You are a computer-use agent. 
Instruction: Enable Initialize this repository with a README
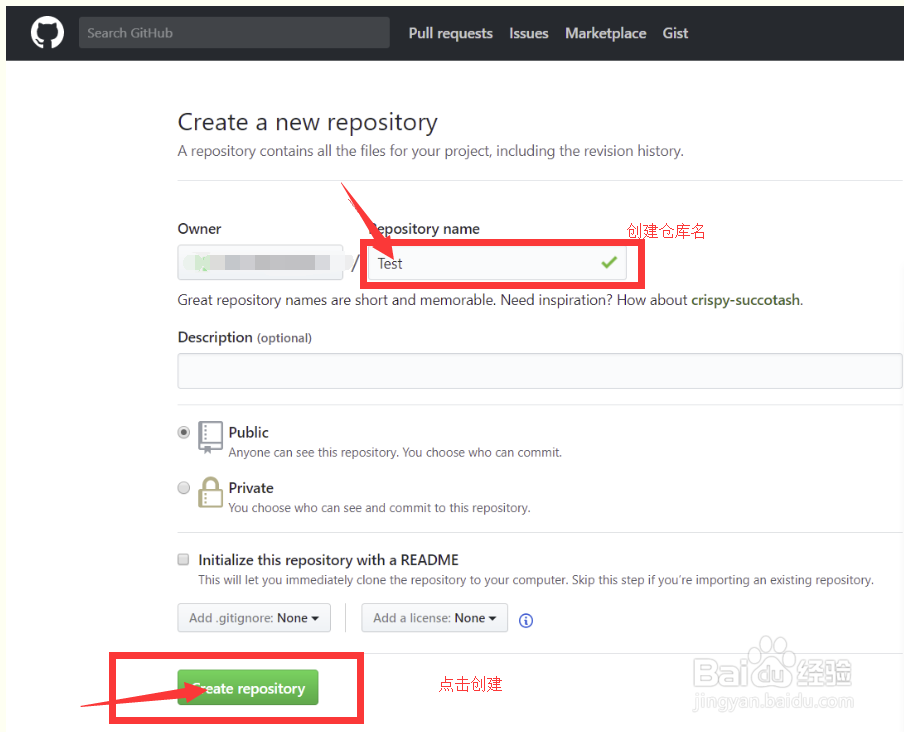click(x=183, y=559)
